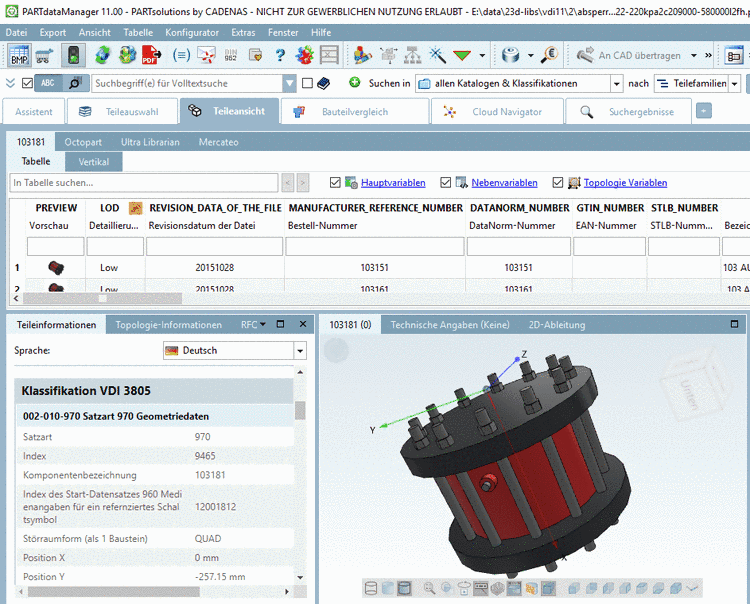Click the DIN 962 toolbar icon

231,55
